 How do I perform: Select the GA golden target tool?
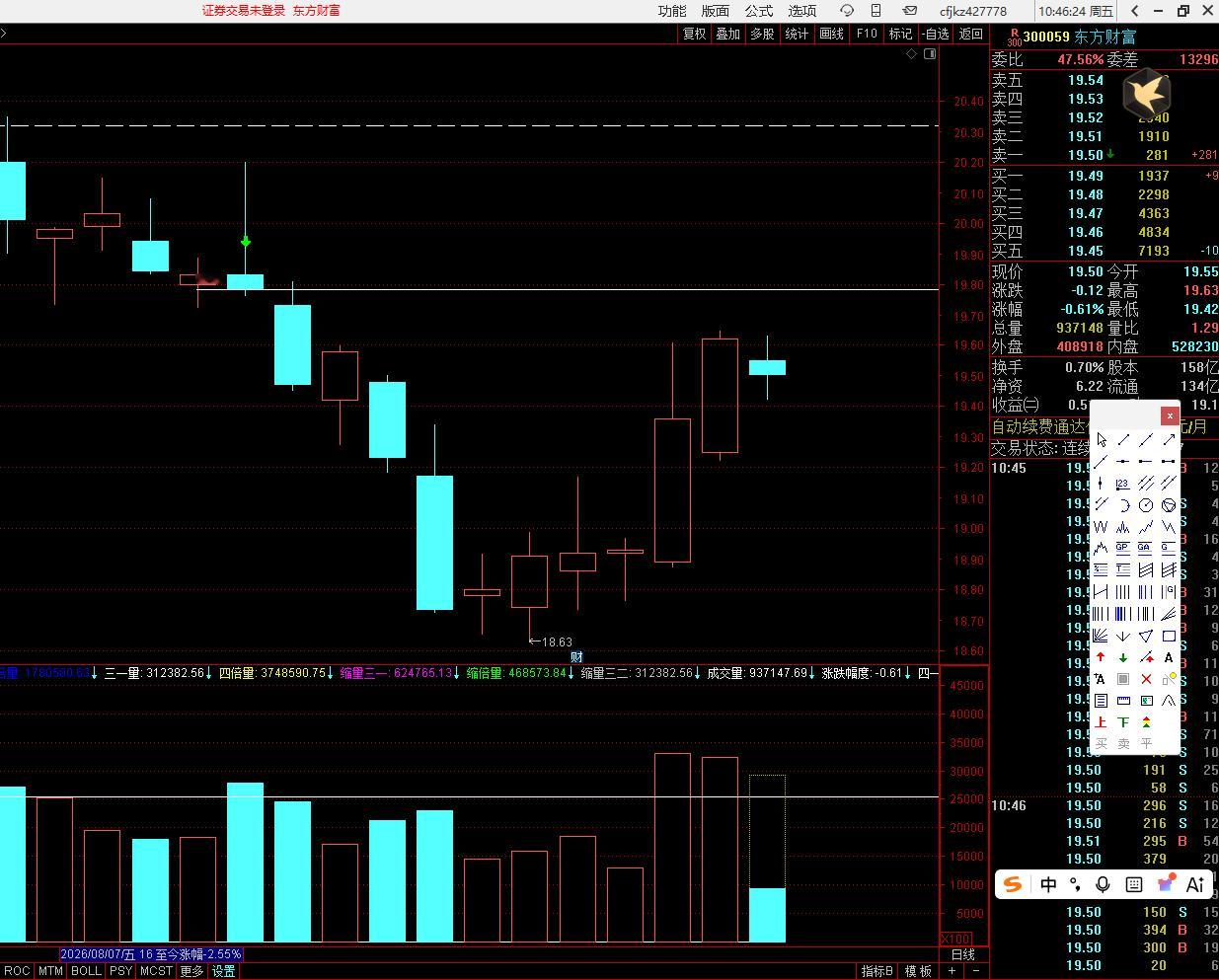(1146, 548)
